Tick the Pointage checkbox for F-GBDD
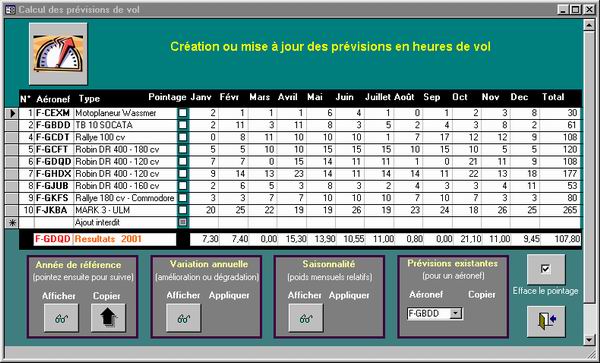The height and width of the screenshot is (363, 600). coord(183,125)
